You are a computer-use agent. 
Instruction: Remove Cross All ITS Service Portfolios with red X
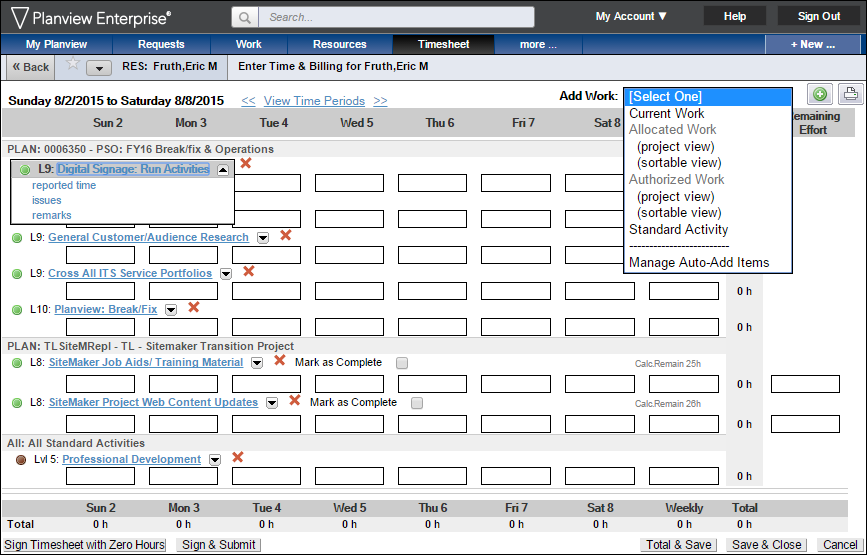point(249,271)
